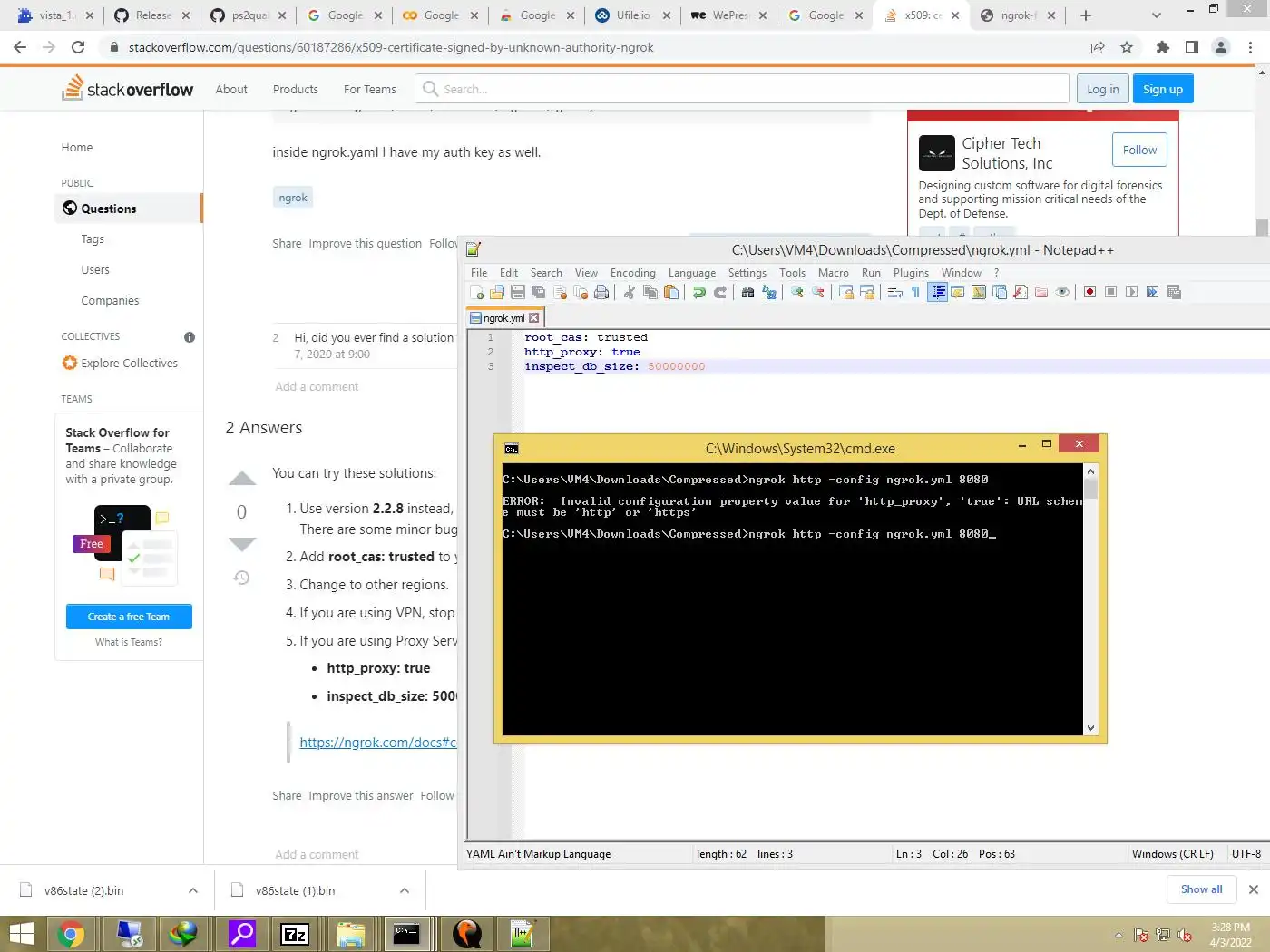Print the document via Notepad++ printer icon
The image size is (1270, 952).
pos(601,292)
